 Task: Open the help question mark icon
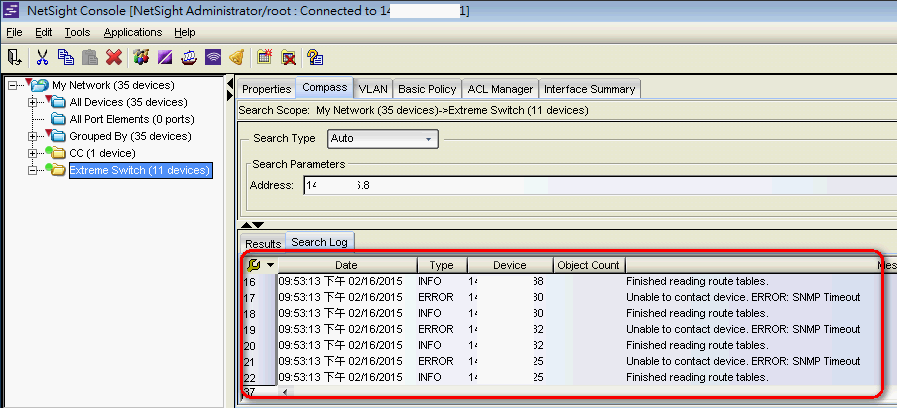click(x=315, y=57)
